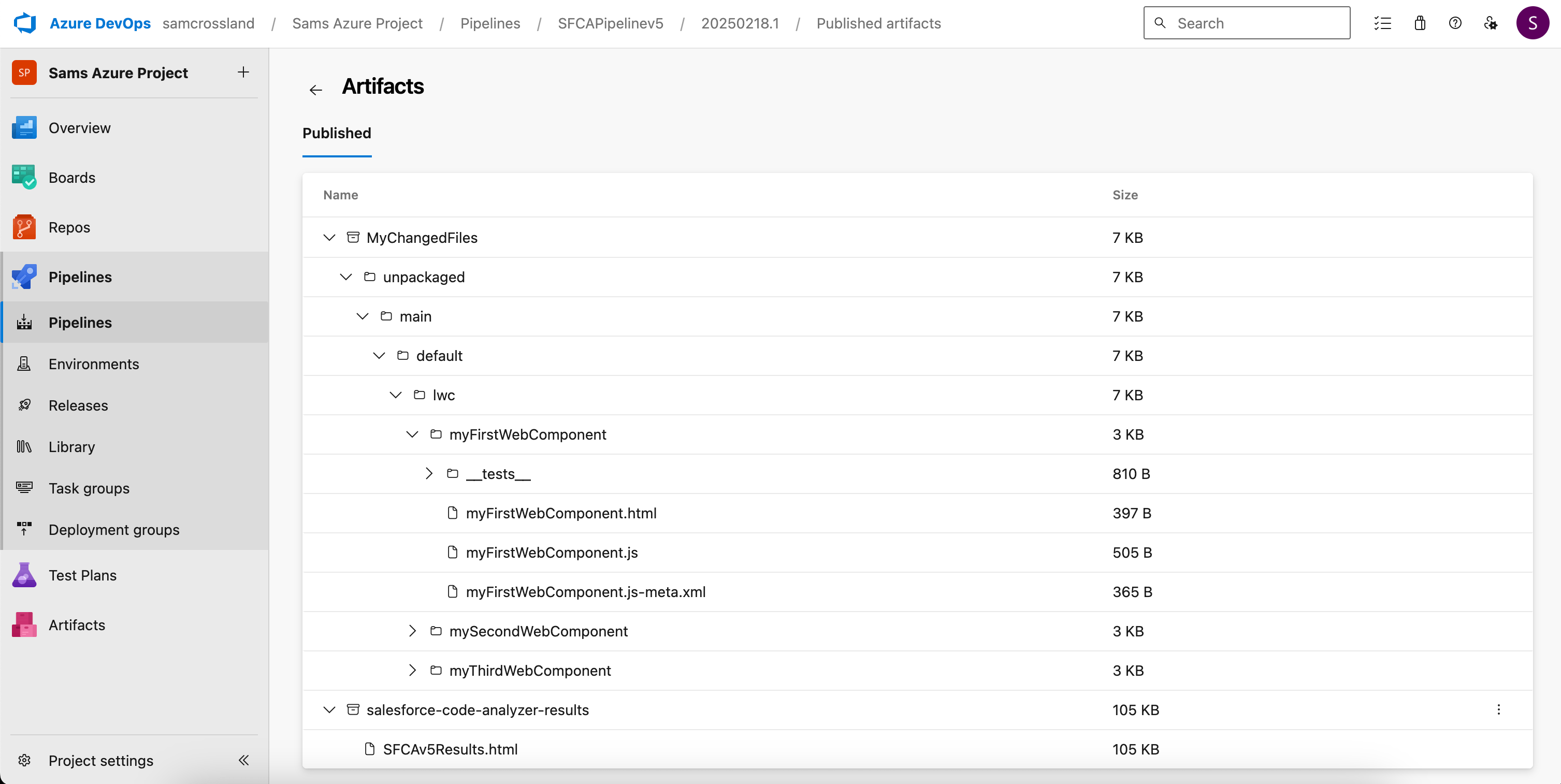Collapse the salesforce-code-analyzer-results artifact
Viewport: 1561px width, 784px height.
point(329,709)
